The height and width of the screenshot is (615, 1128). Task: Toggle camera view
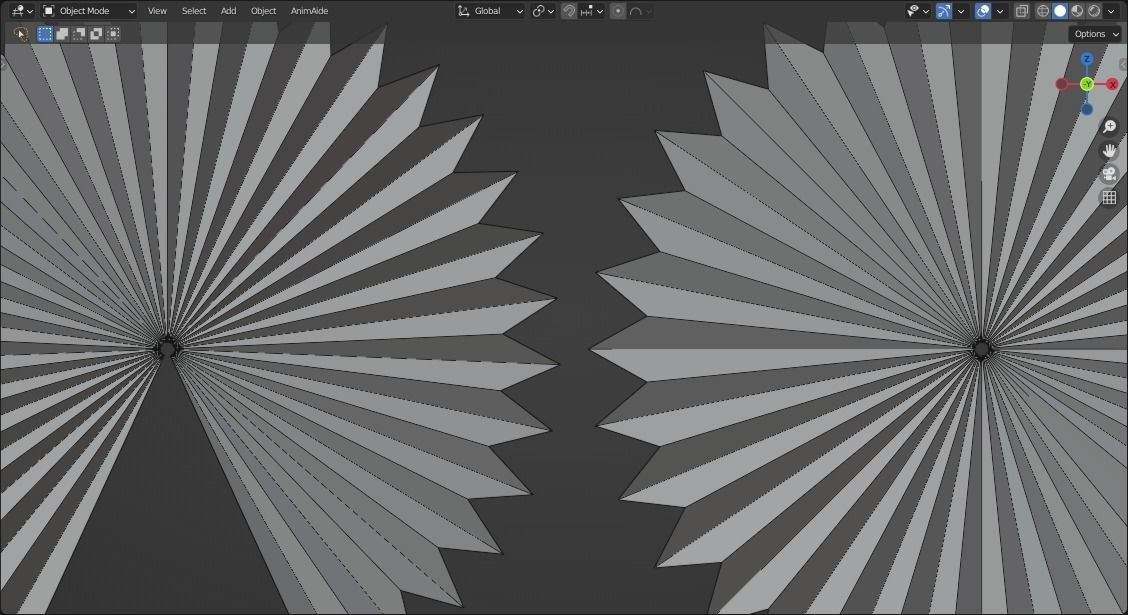tap(1109, 173)
